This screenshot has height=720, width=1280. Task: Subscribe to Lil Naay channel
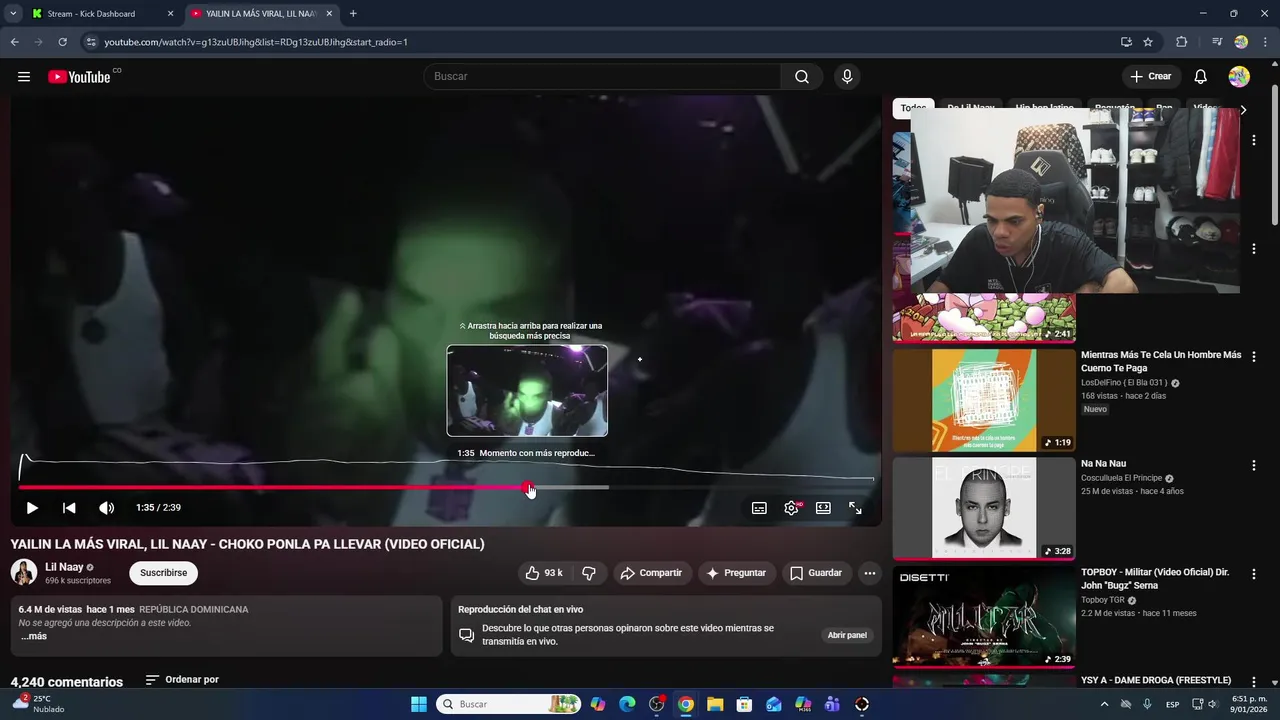coord(163,573)
